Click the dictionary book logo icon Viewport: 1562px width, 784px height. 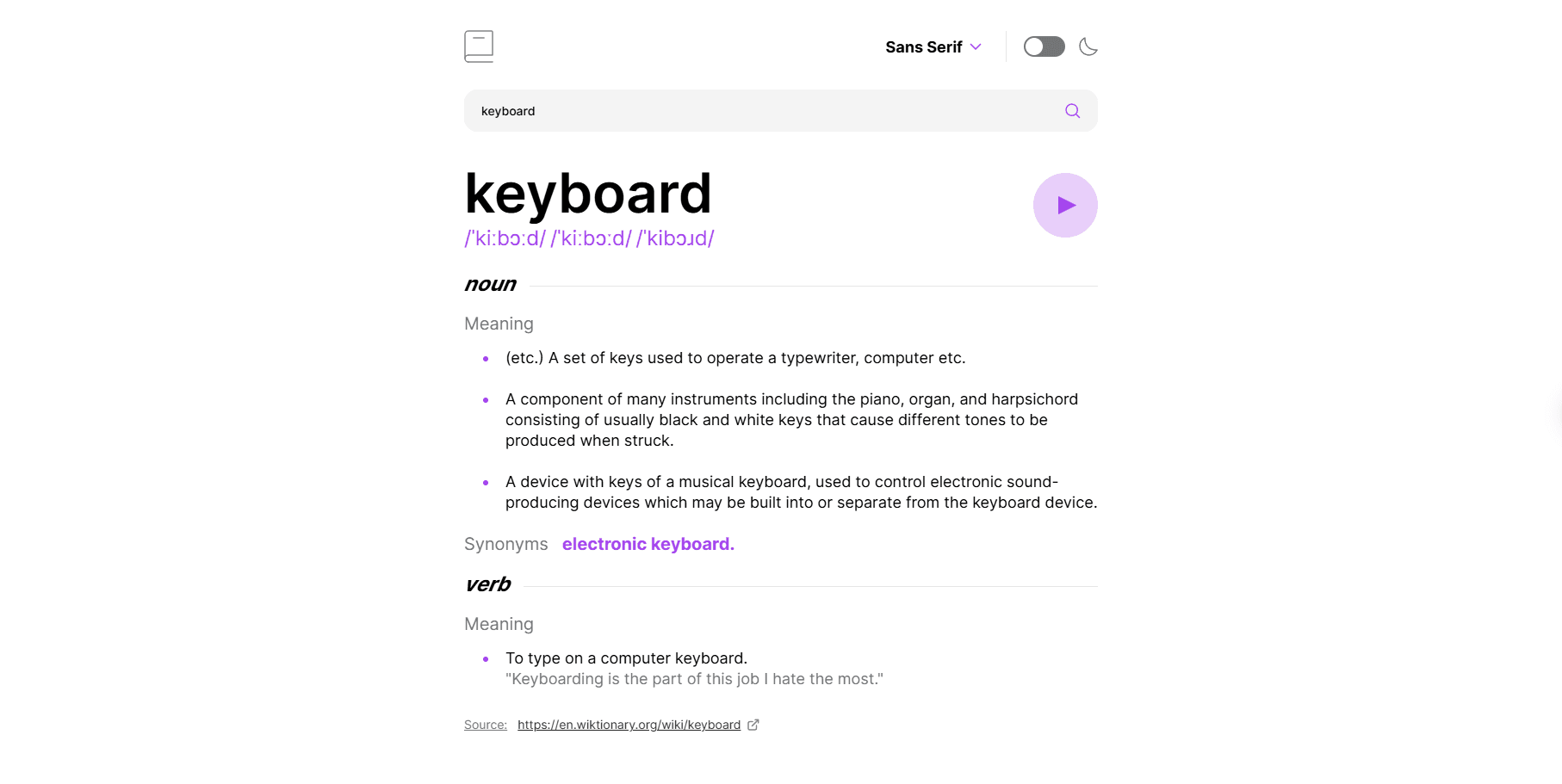(479, 46)
